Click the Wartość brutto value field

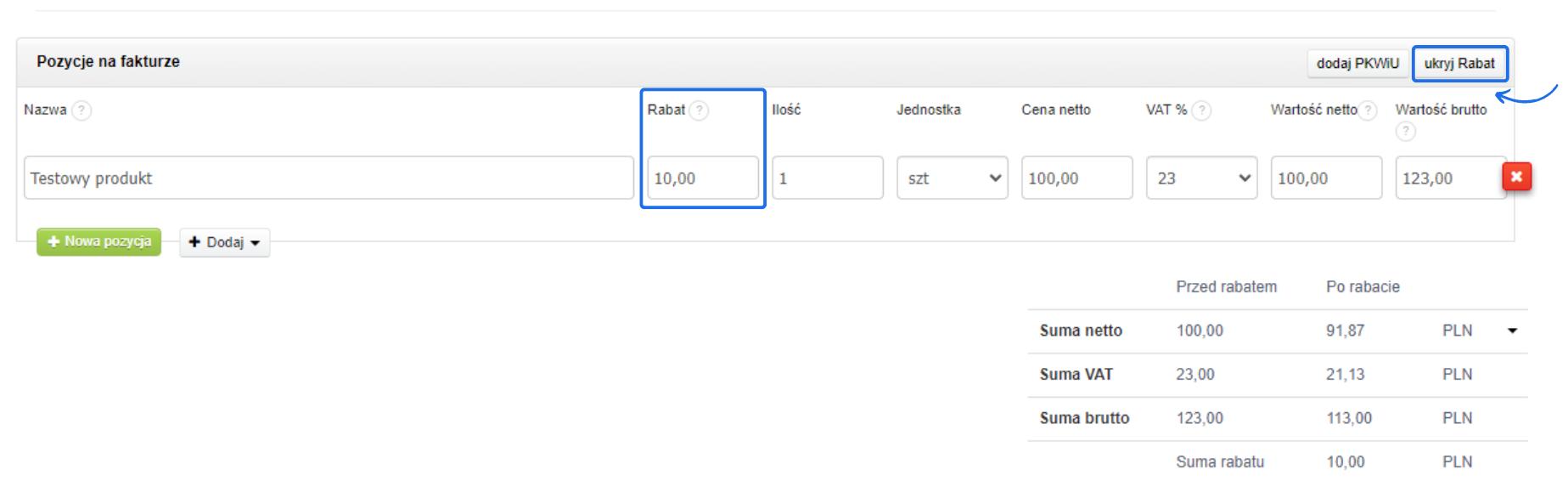click(1448, 178)
